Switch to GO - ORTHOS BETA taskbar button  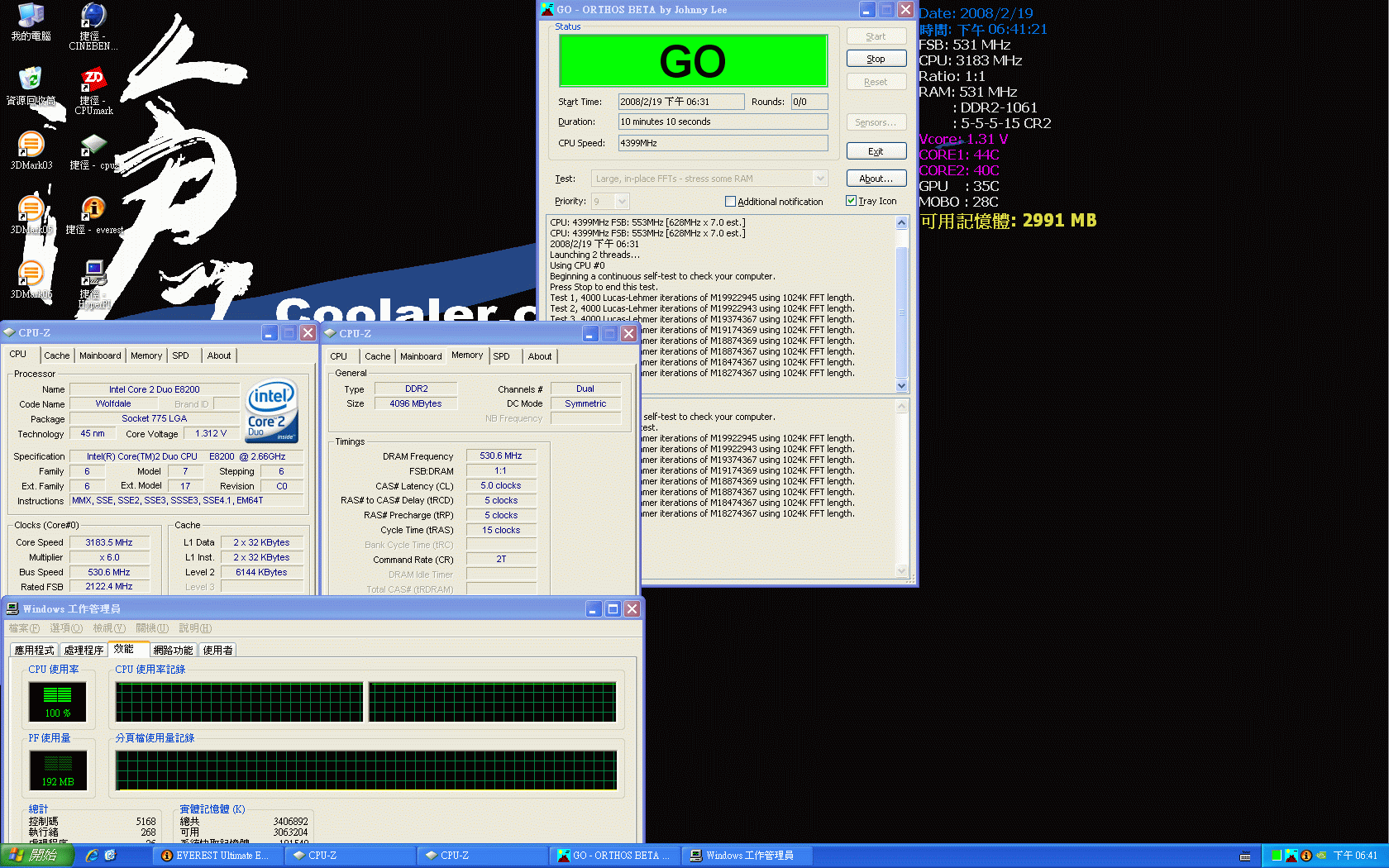[614, 856]
